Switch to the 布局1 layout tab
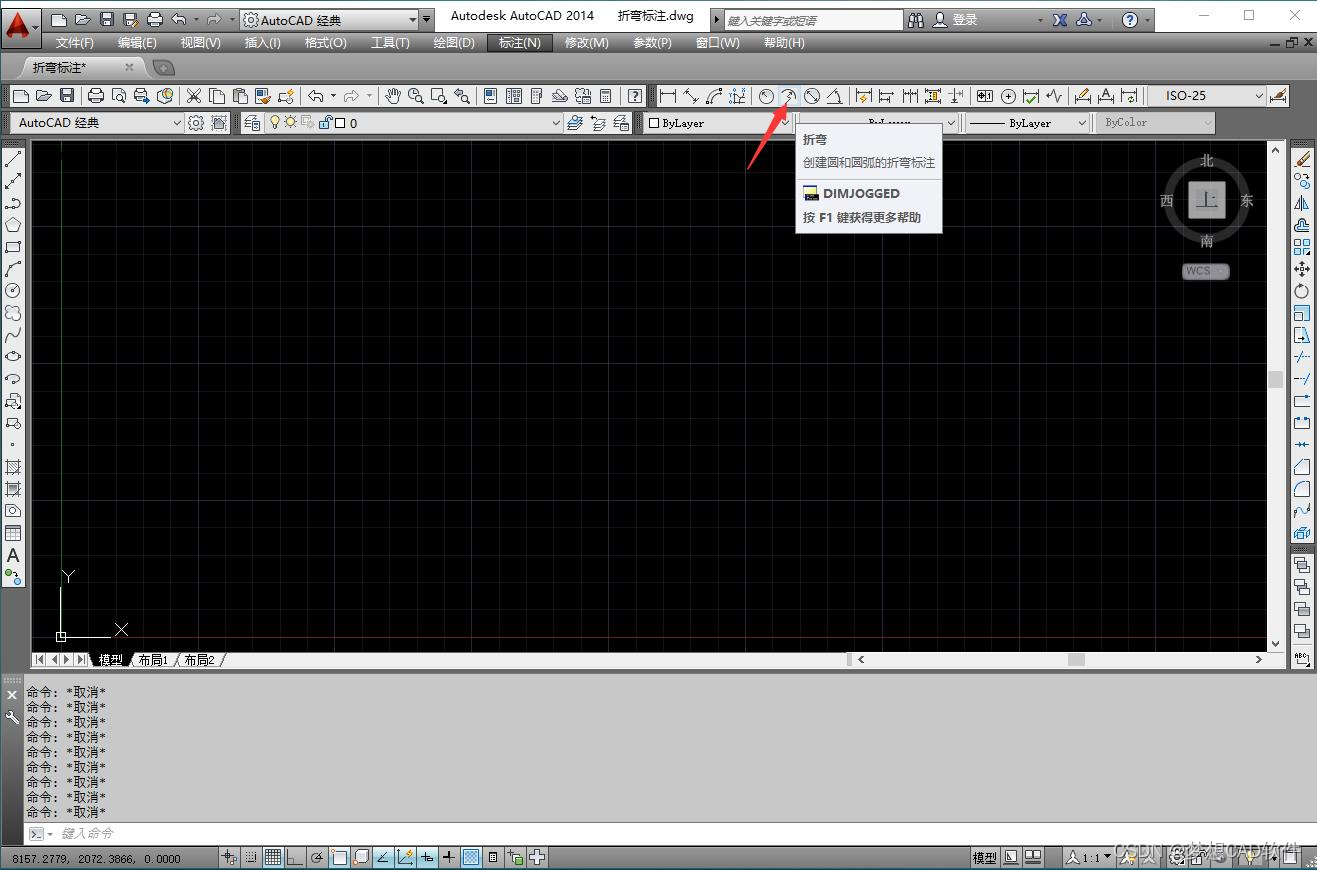 coord(153,660)
